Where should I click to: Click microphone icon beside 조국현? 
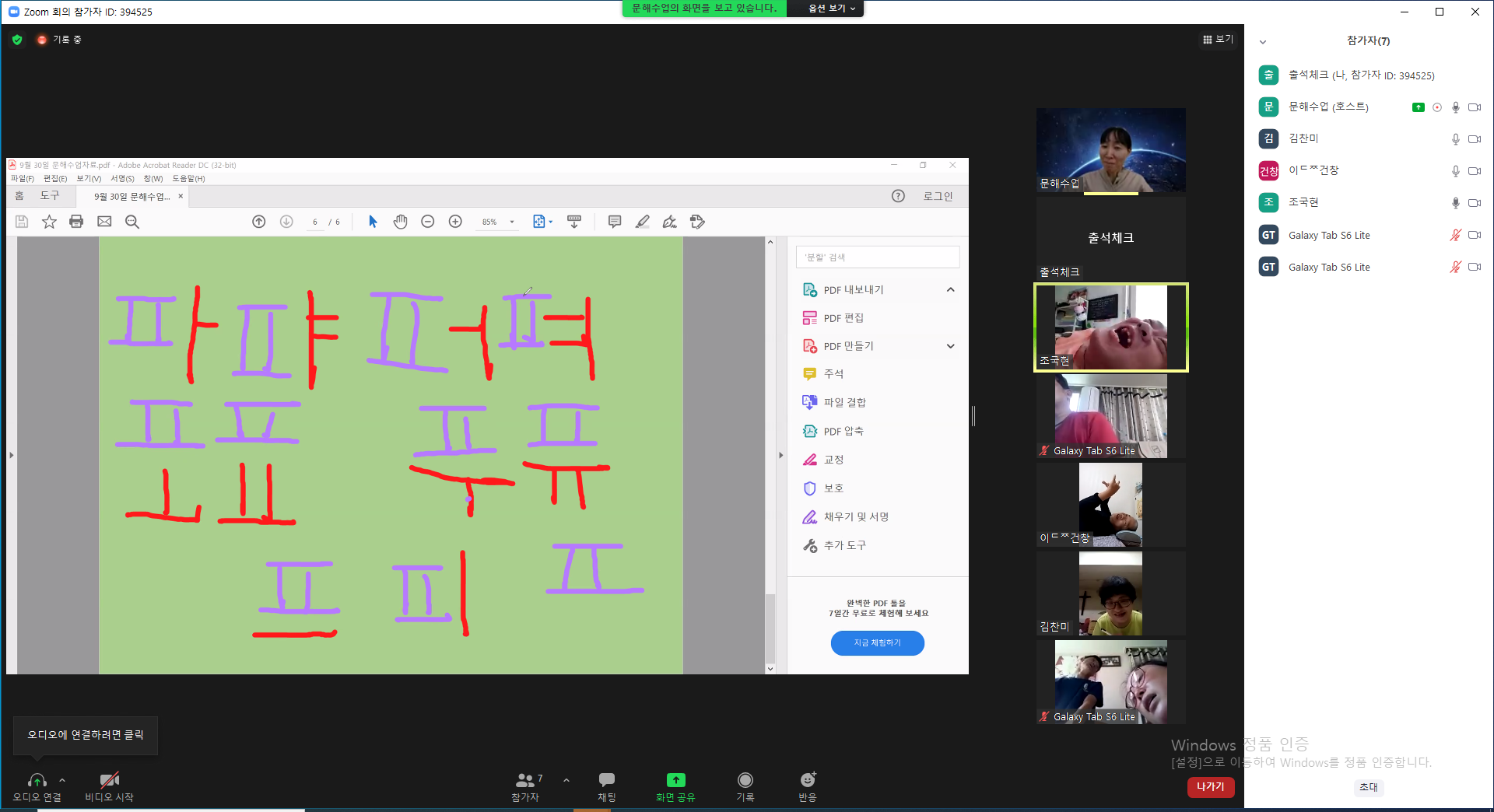1455,203
